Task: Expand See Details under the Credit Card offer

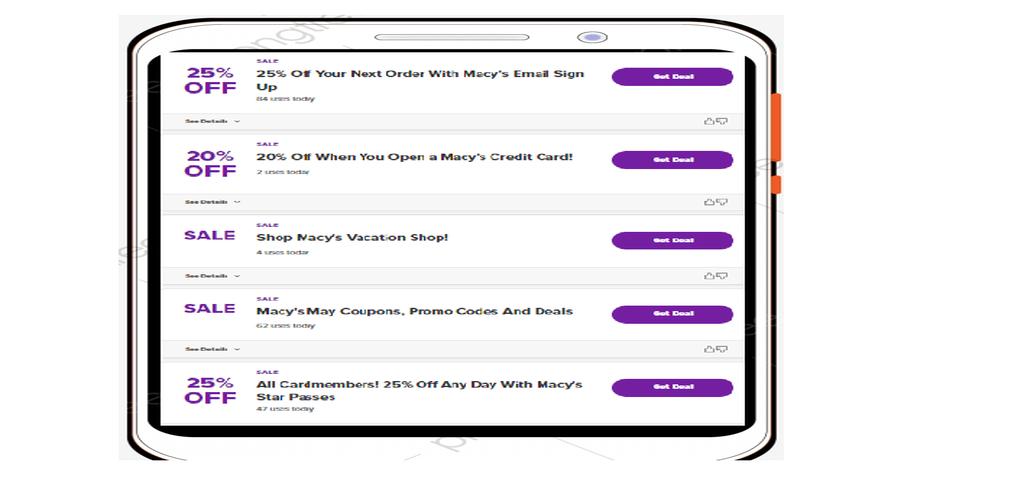Action: click(x=212, y=202)
